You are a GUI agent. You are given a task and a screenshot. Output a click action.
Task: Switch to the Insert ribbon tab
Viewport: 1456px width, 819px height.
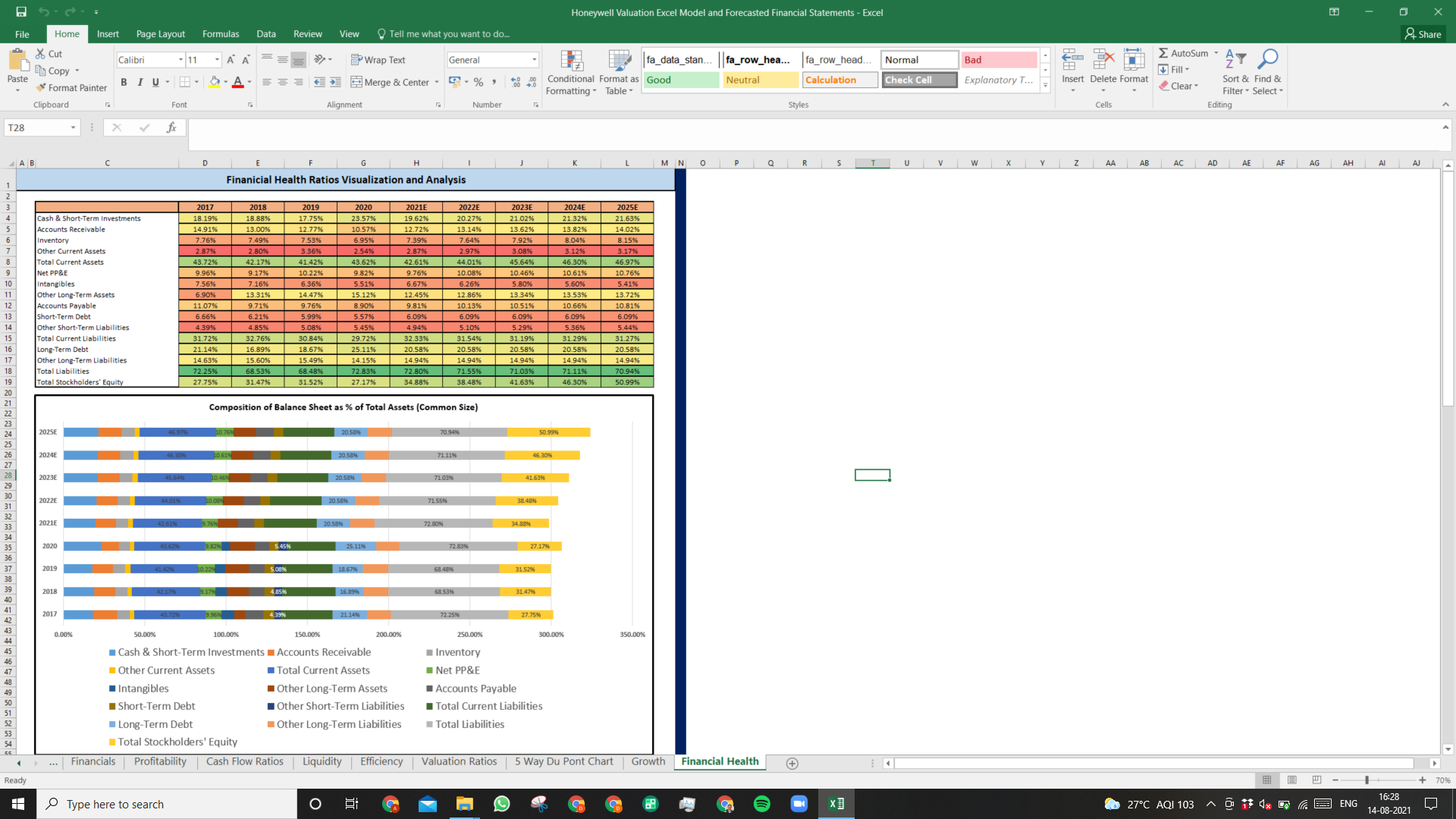tap(108, 34)
